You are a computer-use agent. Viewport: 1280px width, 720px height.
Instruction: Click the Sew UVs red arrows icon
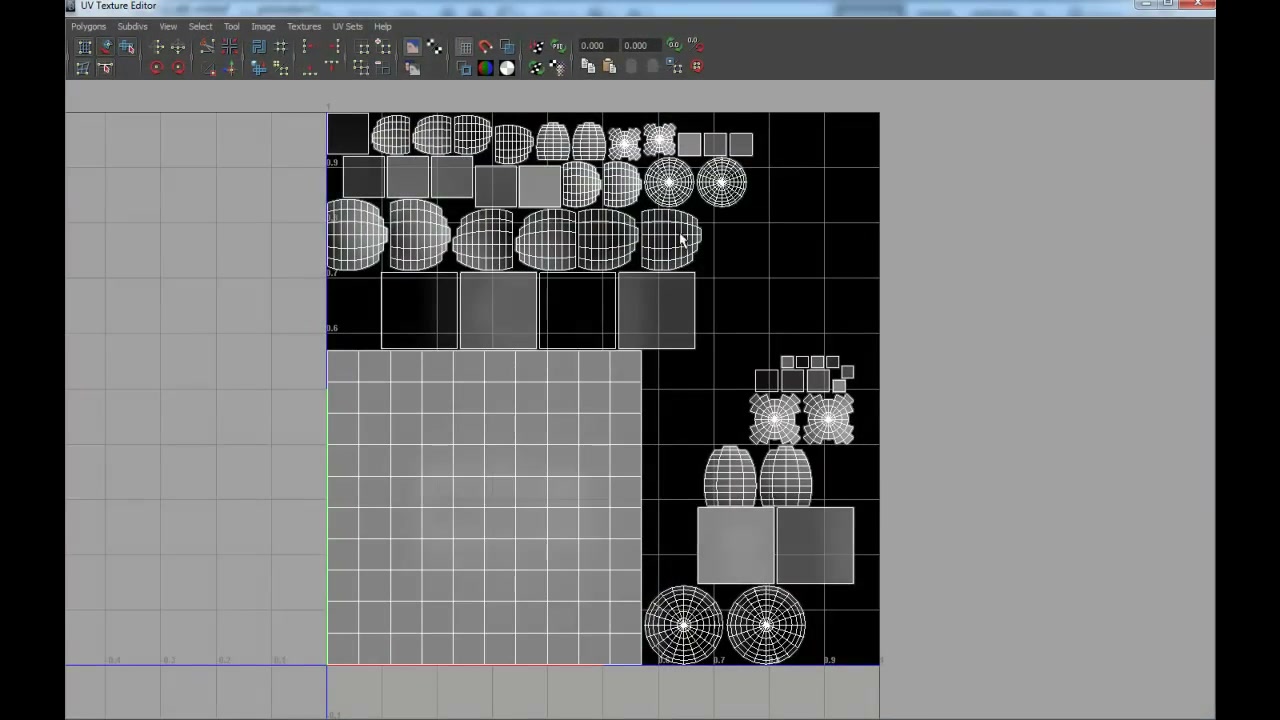click(x=230, y=47)
